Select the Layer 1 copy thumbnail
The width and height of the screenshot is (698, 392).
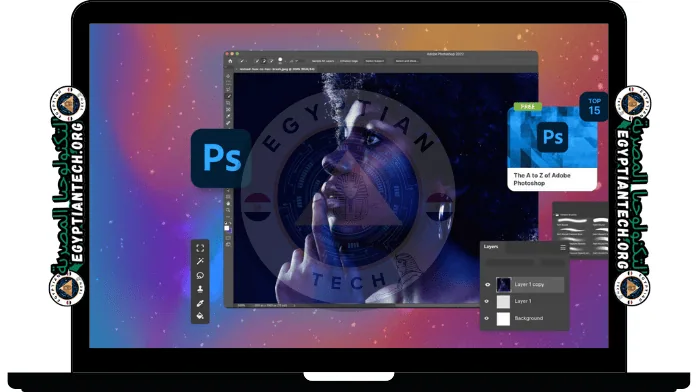coord(503,285)
